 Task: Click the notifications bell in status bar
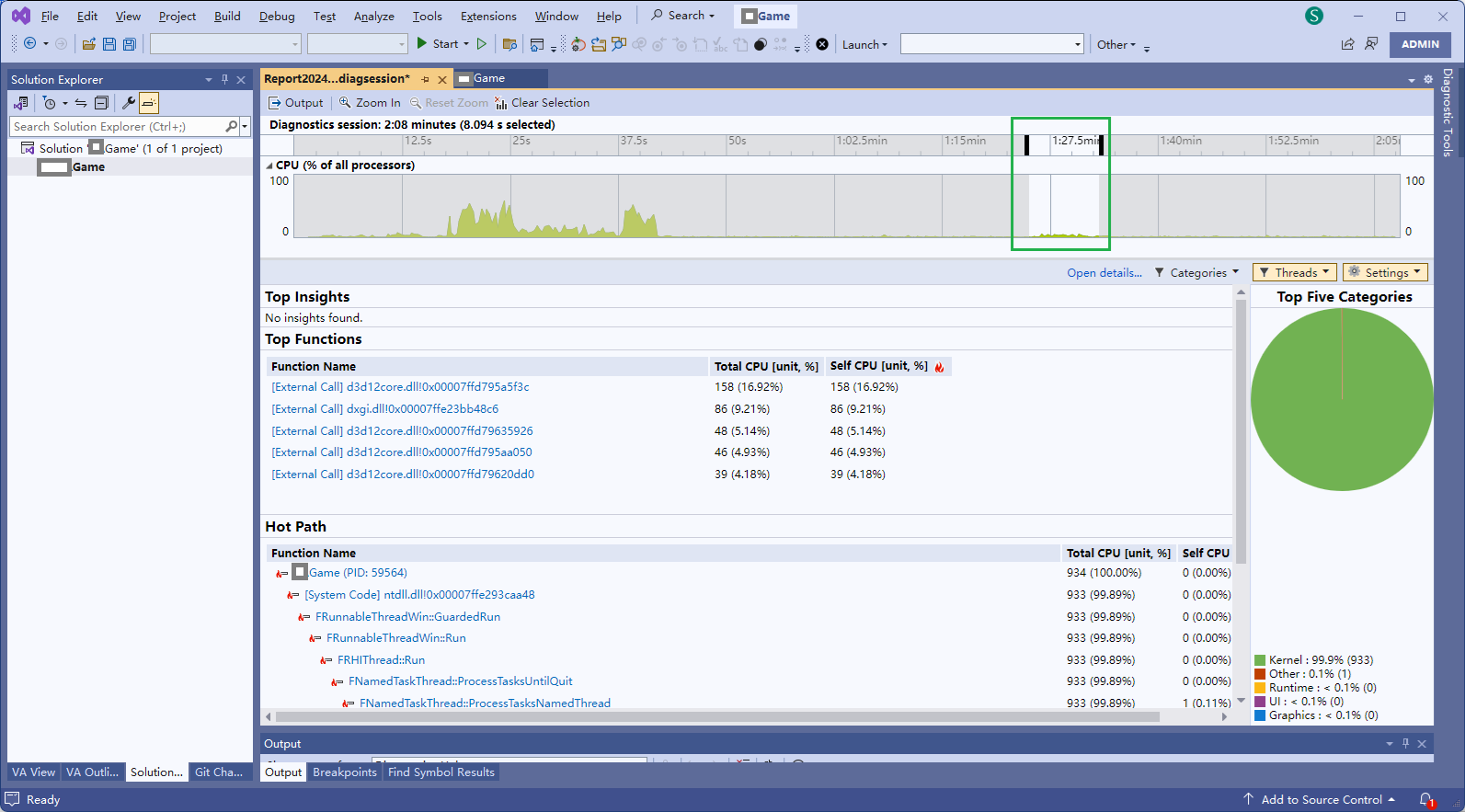1426,800
